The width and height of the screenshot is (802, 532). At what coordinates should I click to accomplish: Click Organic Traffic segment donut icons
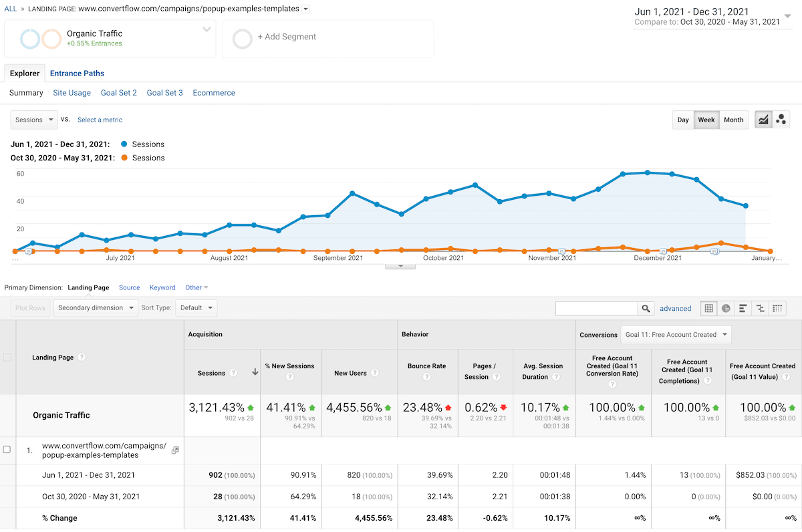pyautogui.click(x=41, y=39)
